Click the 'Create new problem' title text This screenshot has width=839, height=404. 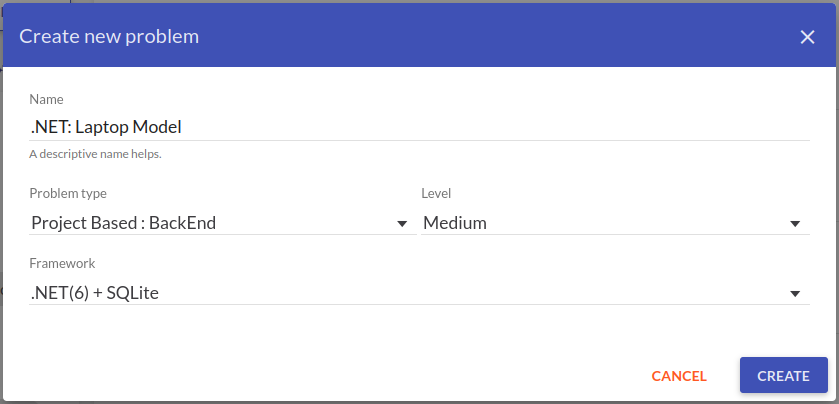(109, 37)
